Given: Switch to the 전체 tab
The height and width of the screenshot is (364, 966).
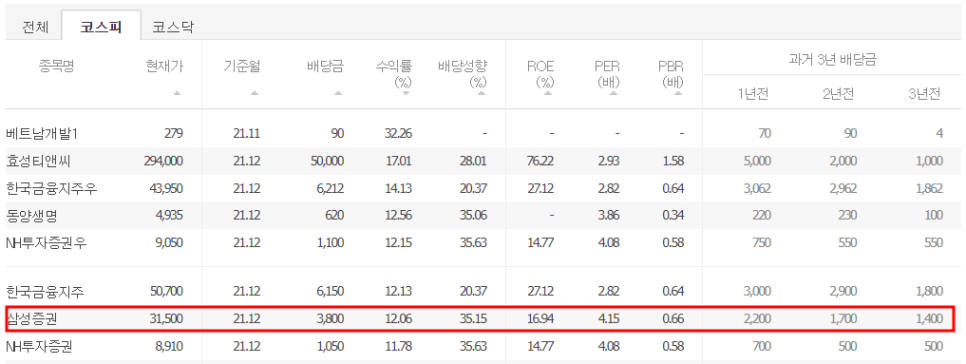Looking at the screenshot, I should click(x=34, y=27).
